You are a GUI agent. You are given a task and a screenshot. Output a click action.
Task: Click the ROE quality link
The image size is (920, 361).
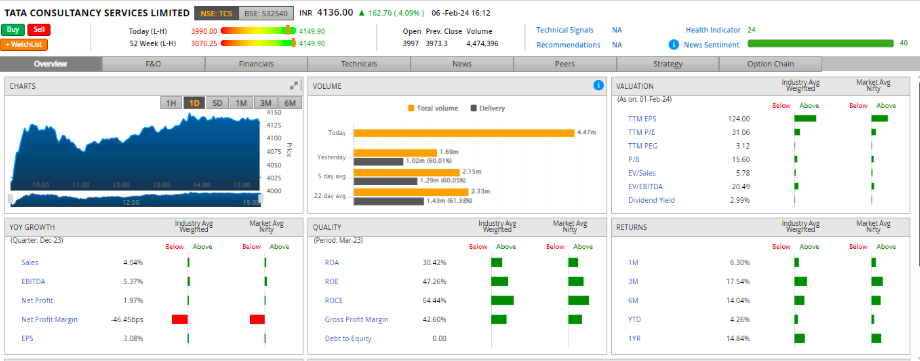332,281
